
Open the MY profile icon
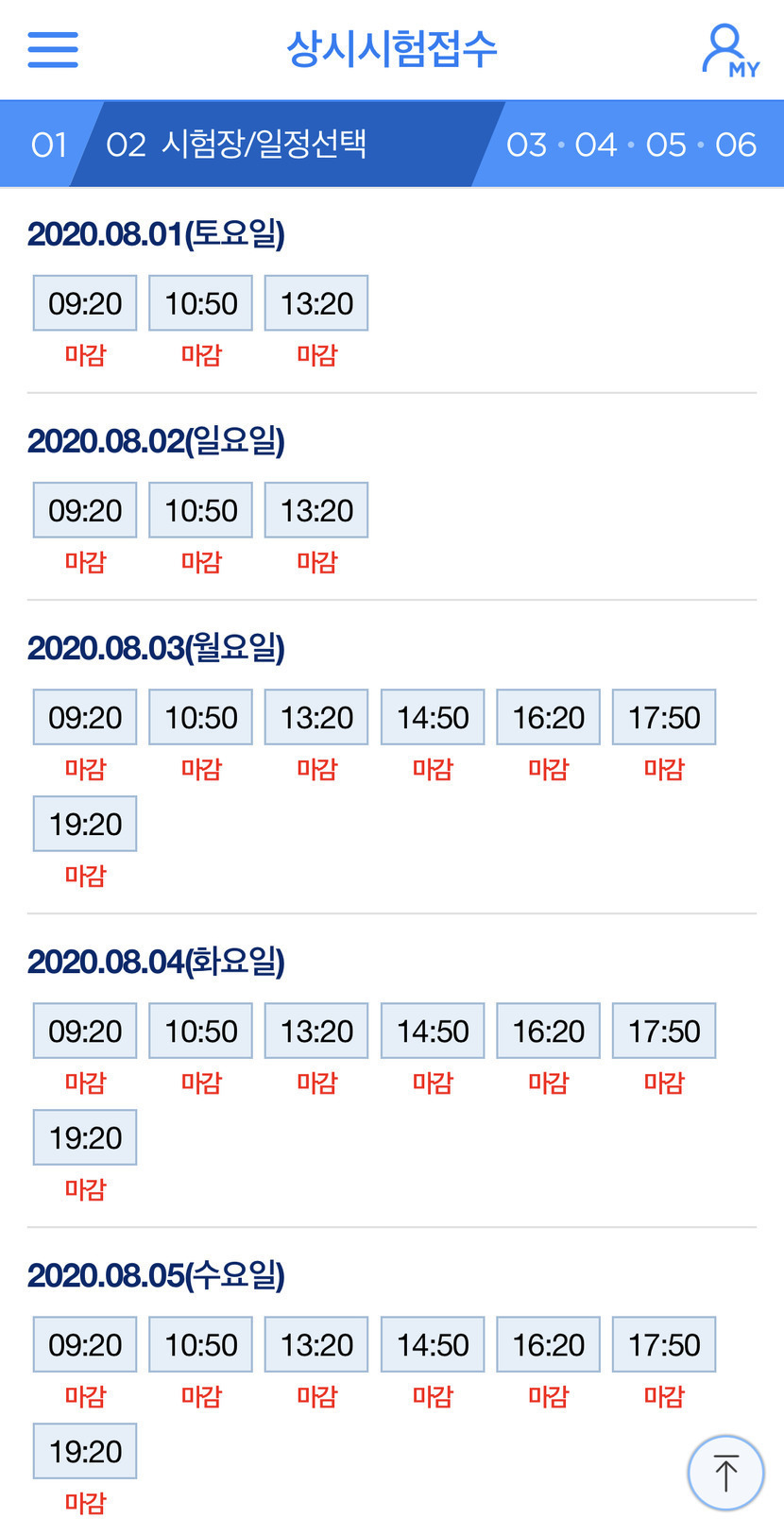tap(729, 51)
